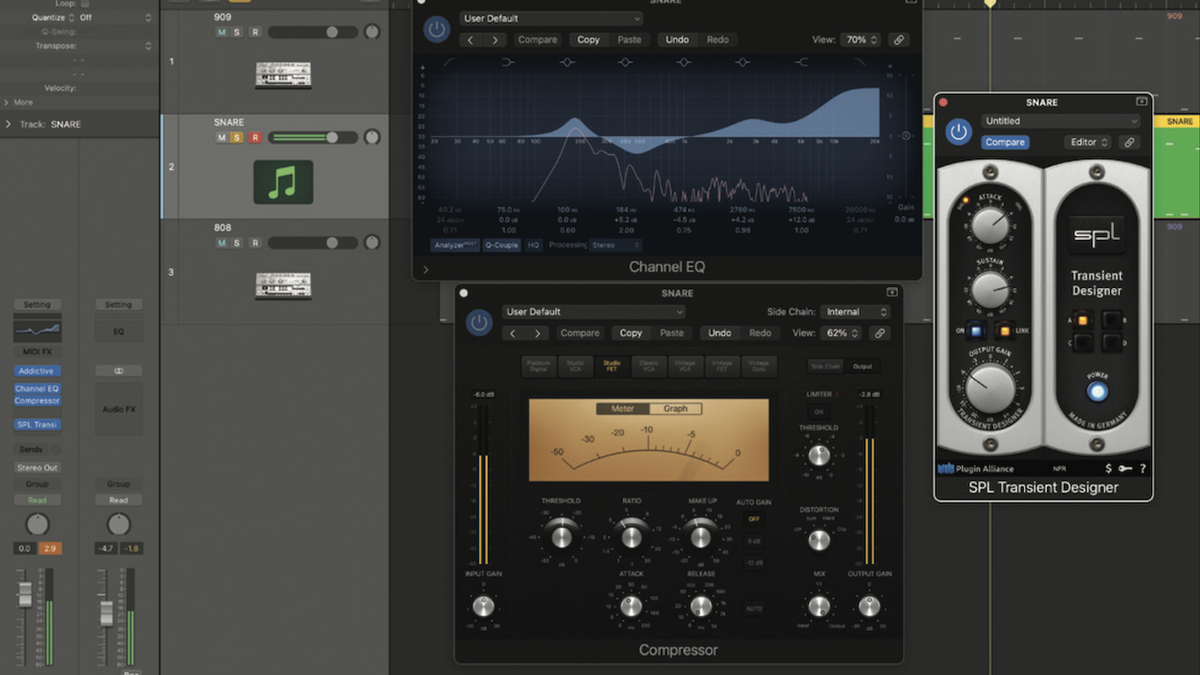Change the Side Chain setting from Internal
1200x675 pixels.
click(856, 312)
